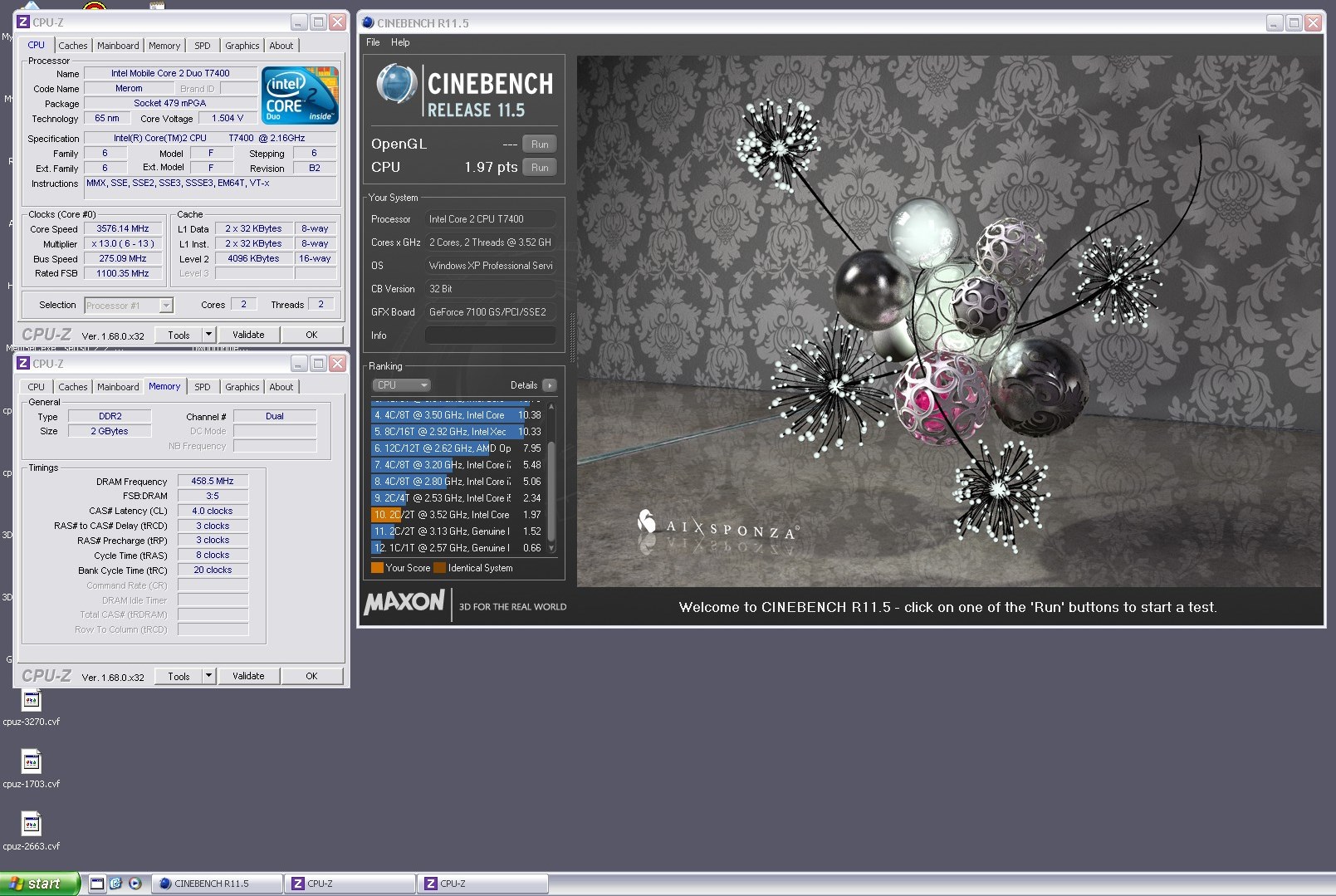Image resolution: width=1336 pixels, height=896 pixels.
Task: Click GFX Board field GeForce 7100 GS
Action: pyautogui.click(x=490, y=312)
